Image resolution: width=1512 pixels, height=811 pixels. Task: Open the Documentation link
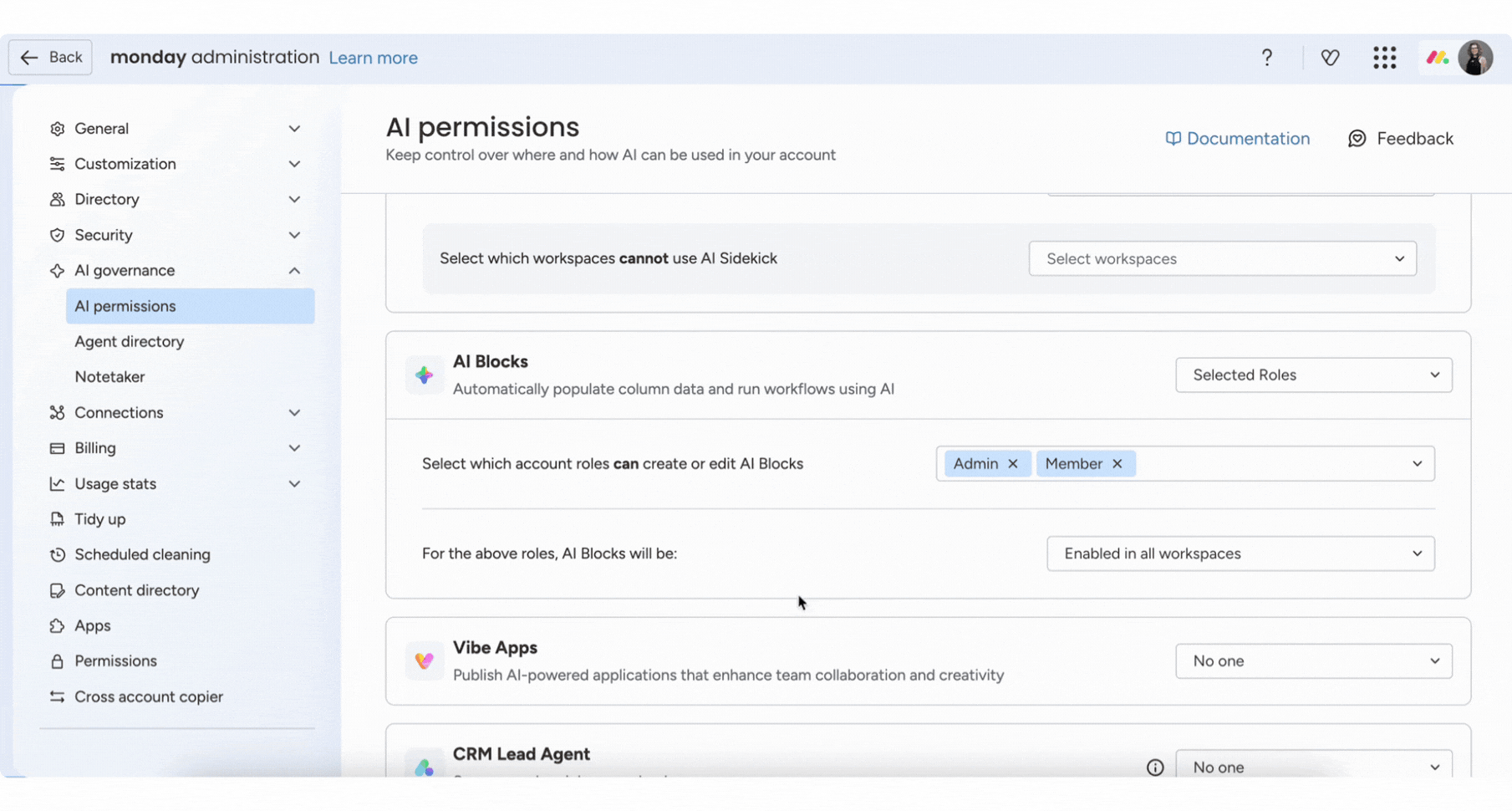coord(1237,138)
